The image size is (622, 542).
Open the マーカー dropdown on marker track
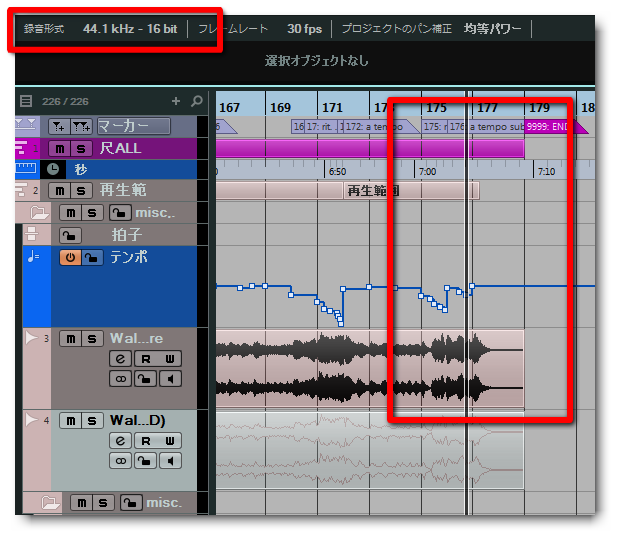(134, 126)
